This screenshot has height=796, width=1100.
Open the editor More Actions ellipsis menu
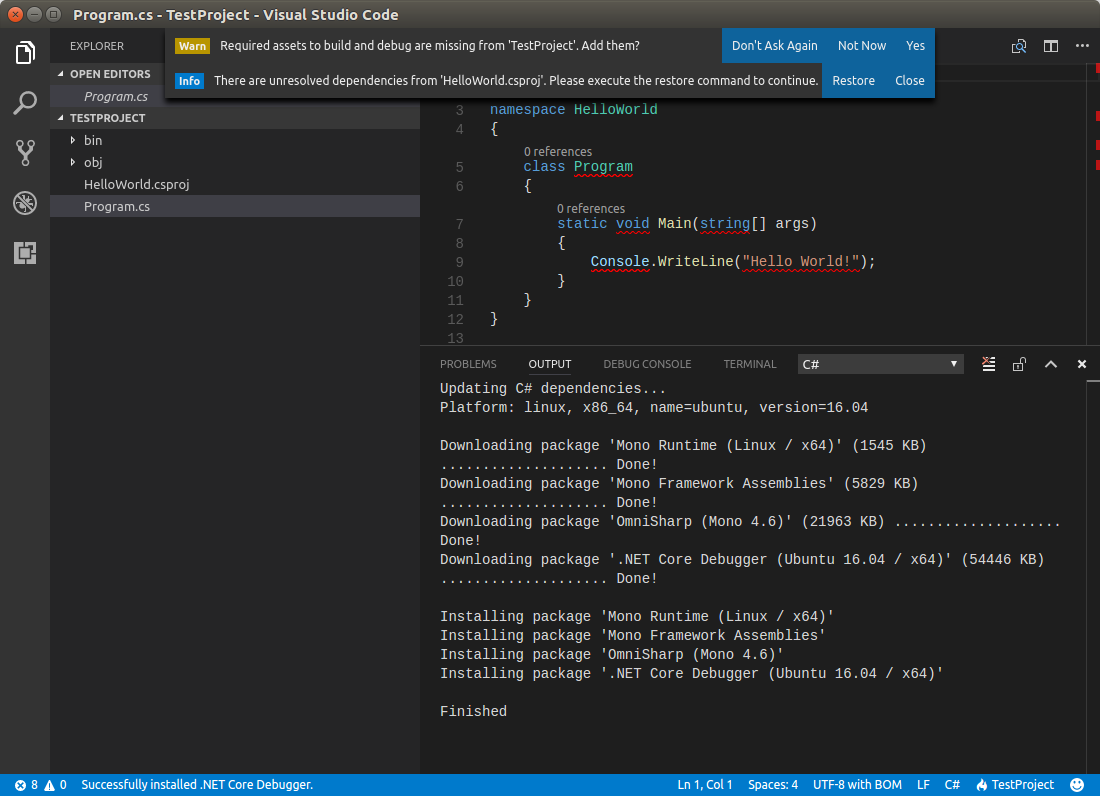(1082, 46)
